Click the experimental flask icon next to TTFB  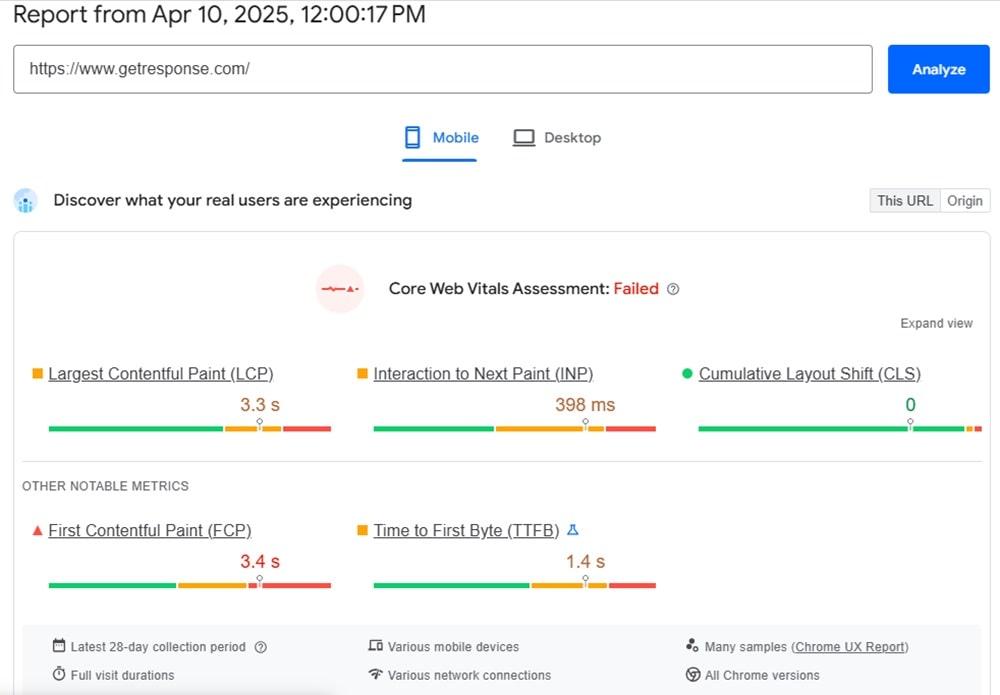(x=573, y=530)
